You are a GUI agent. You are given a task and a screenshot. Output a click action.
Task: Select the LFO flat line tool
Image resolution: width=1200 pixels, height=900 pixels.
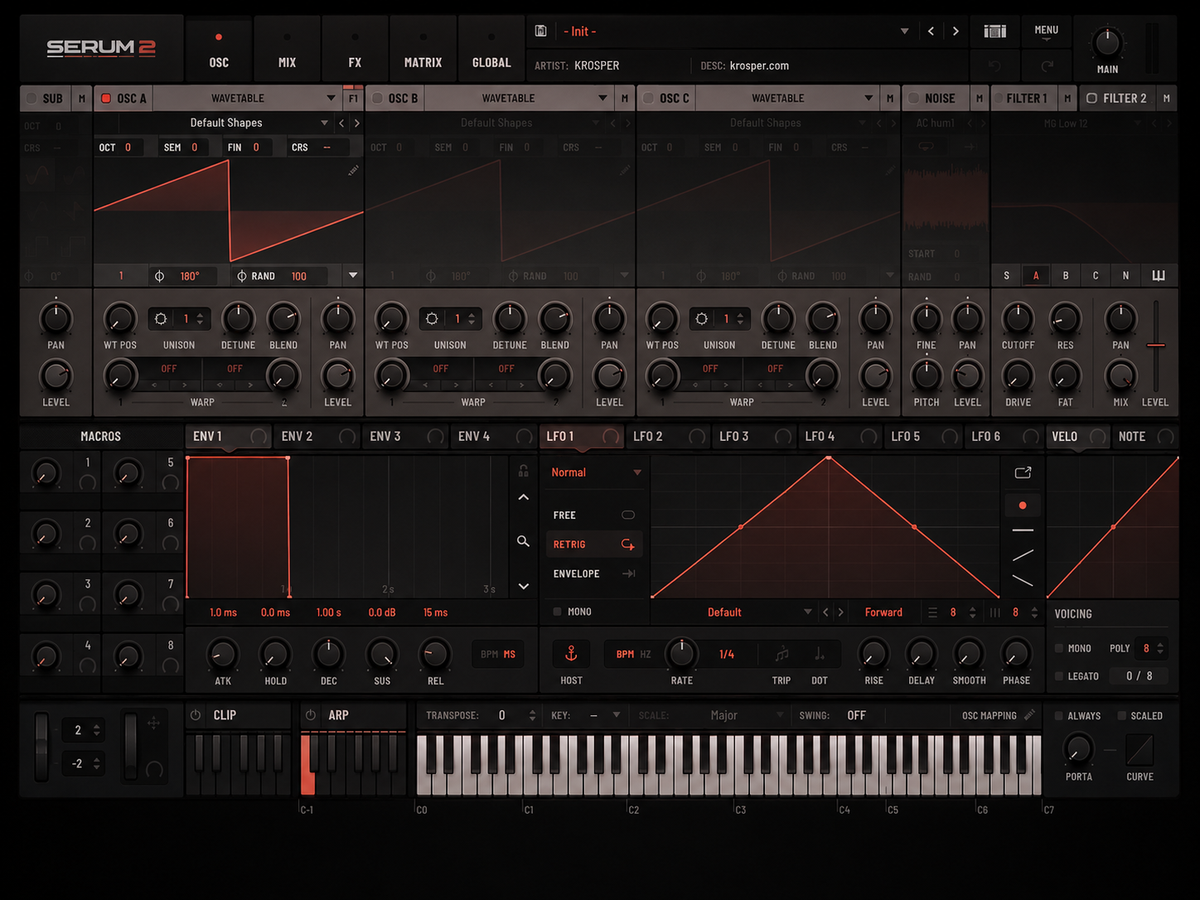1022,530
